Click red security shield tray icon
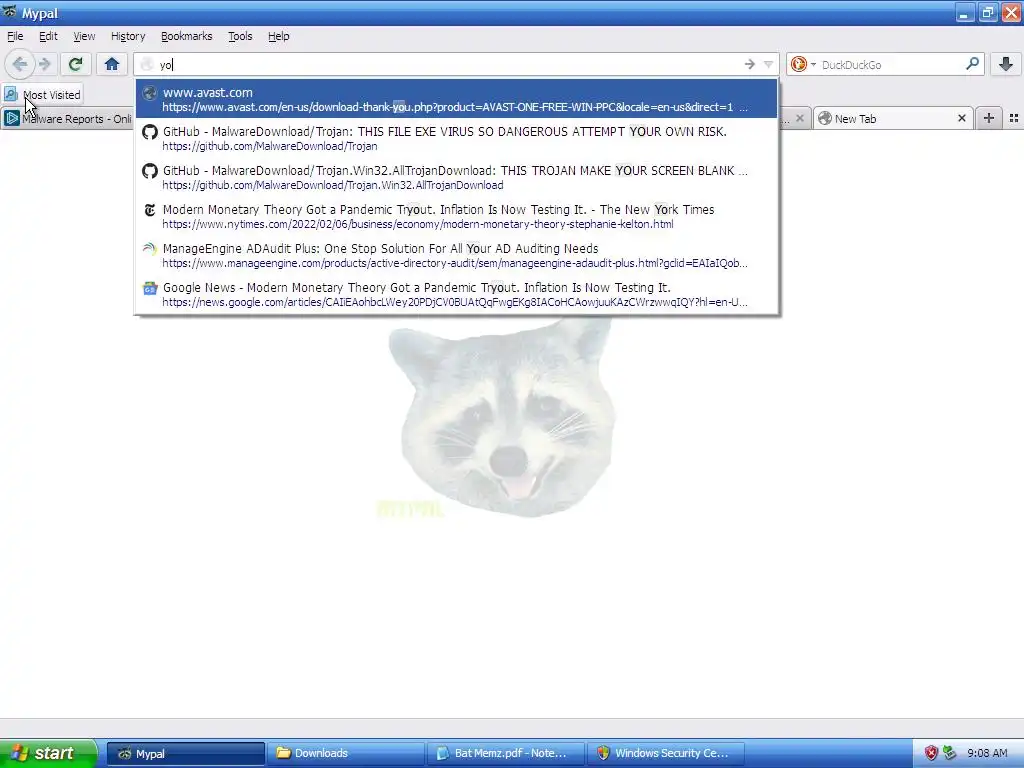Viewport: 1024px width, 768px height. (931, 753)
